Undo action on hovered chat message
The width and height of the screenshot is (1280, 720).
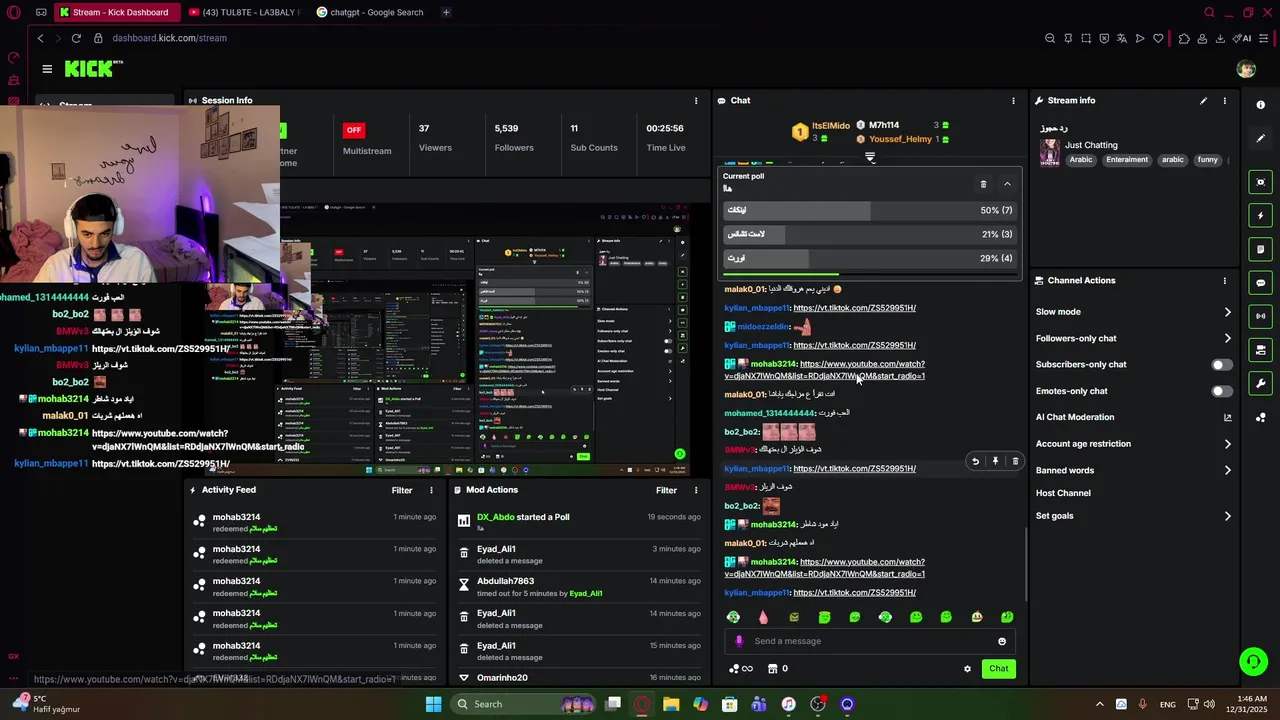point(975,461)
